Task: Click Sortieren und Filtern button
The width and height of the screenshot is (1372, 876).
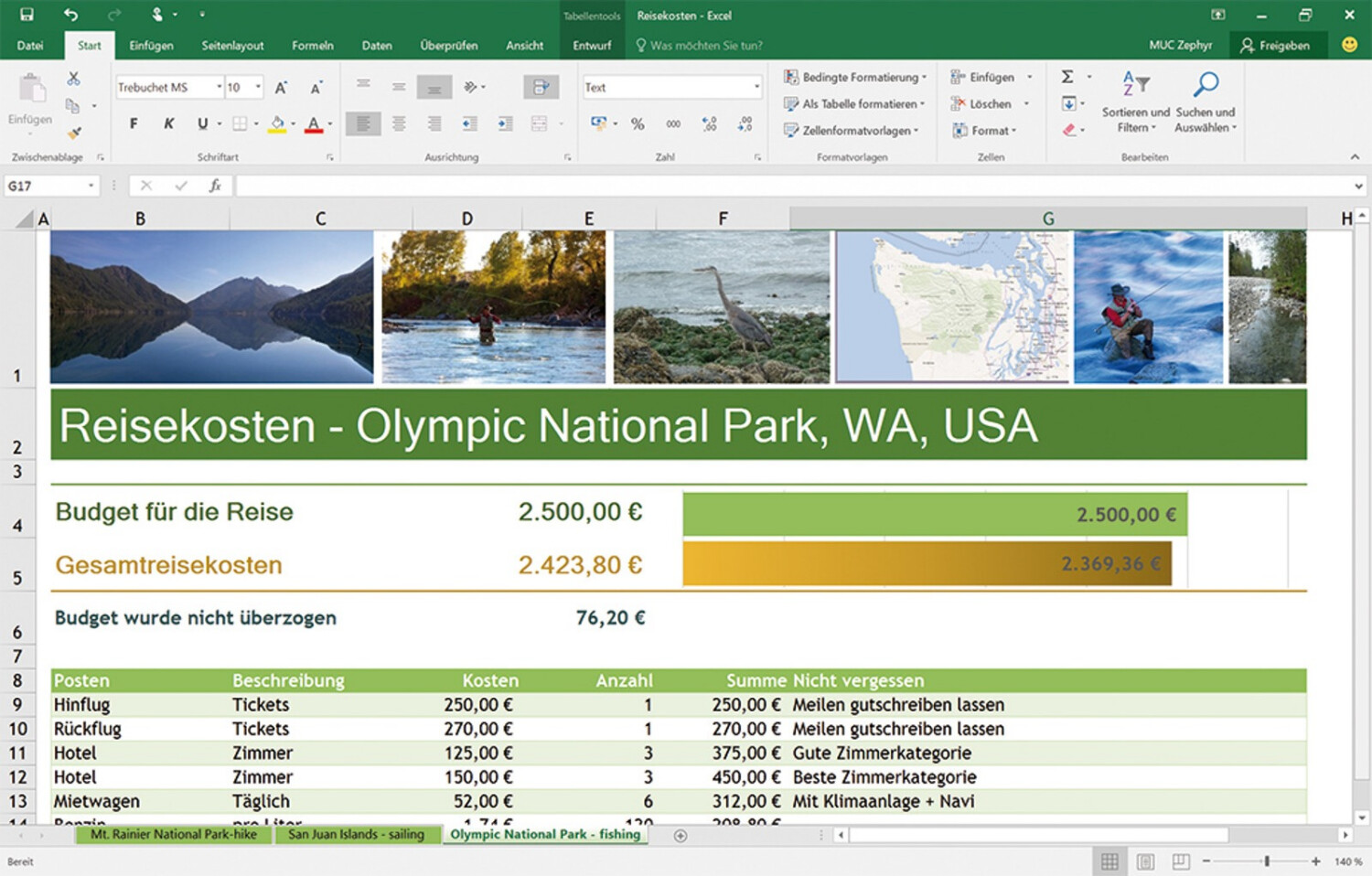Action: [1135, 102]
